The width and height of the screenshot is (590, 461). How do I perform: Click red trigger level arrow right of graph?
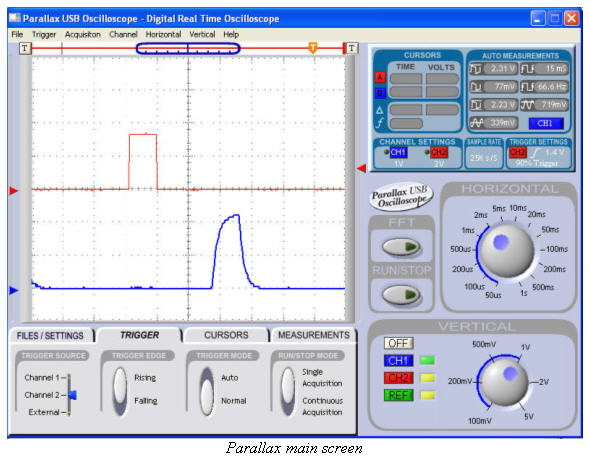[x=361, y=168]
